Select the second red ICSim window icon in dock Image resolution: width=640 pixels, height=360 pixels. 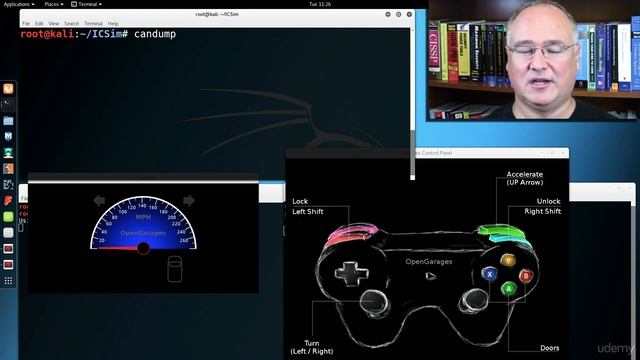tap(8, 264)
